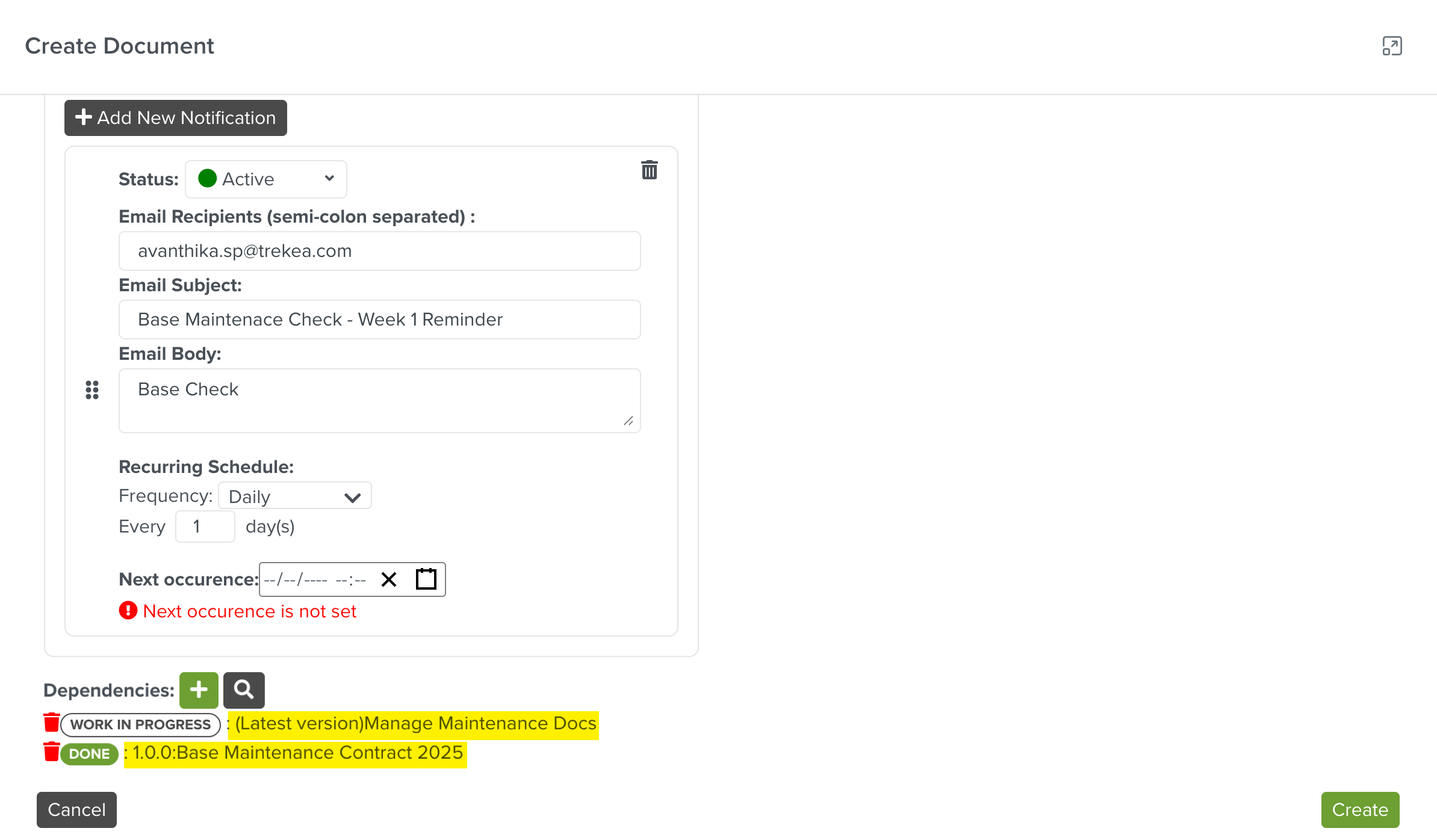Change the Every day(s) interval value
The image size is (1437, 840).
coord(205,527)
